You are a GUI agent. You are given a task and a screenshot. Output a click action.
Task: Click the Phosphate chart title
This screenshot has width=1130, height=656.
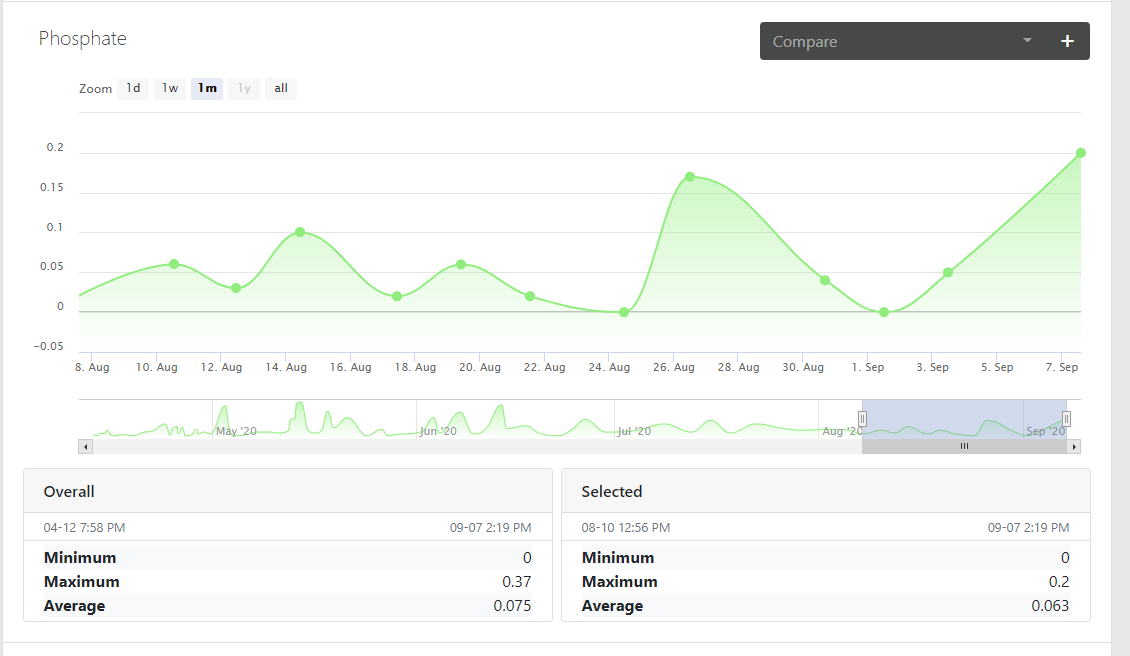(x=83, y=38)
